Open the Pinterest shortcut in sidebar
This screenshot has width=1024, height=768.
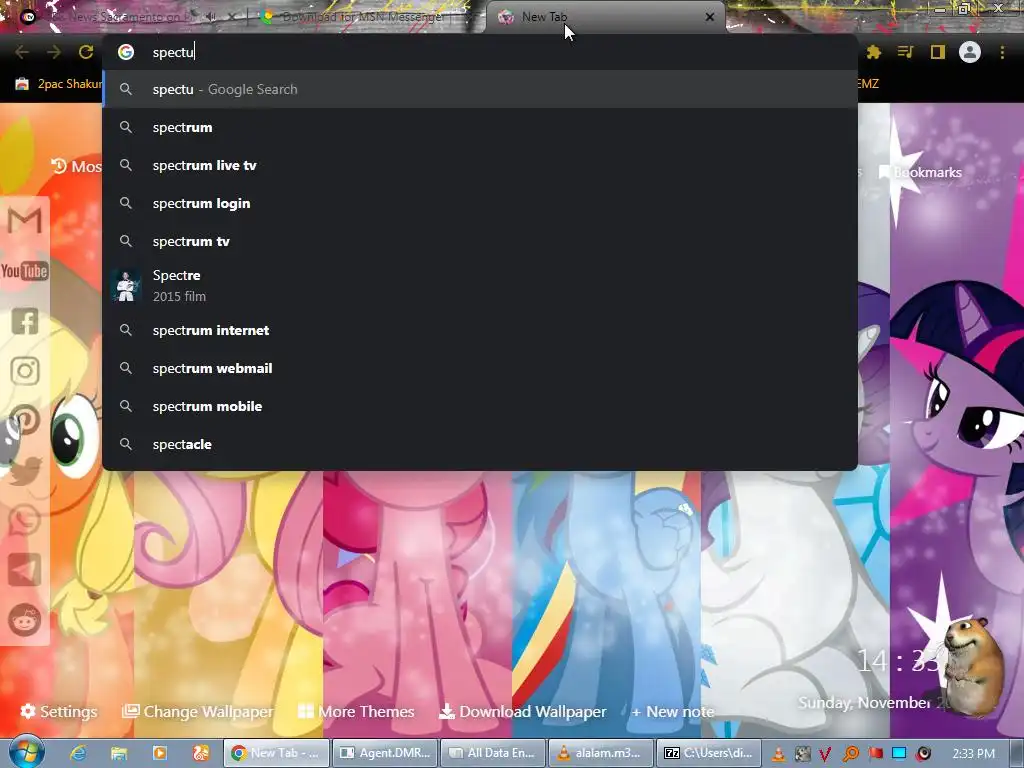[x=25, y=420]
